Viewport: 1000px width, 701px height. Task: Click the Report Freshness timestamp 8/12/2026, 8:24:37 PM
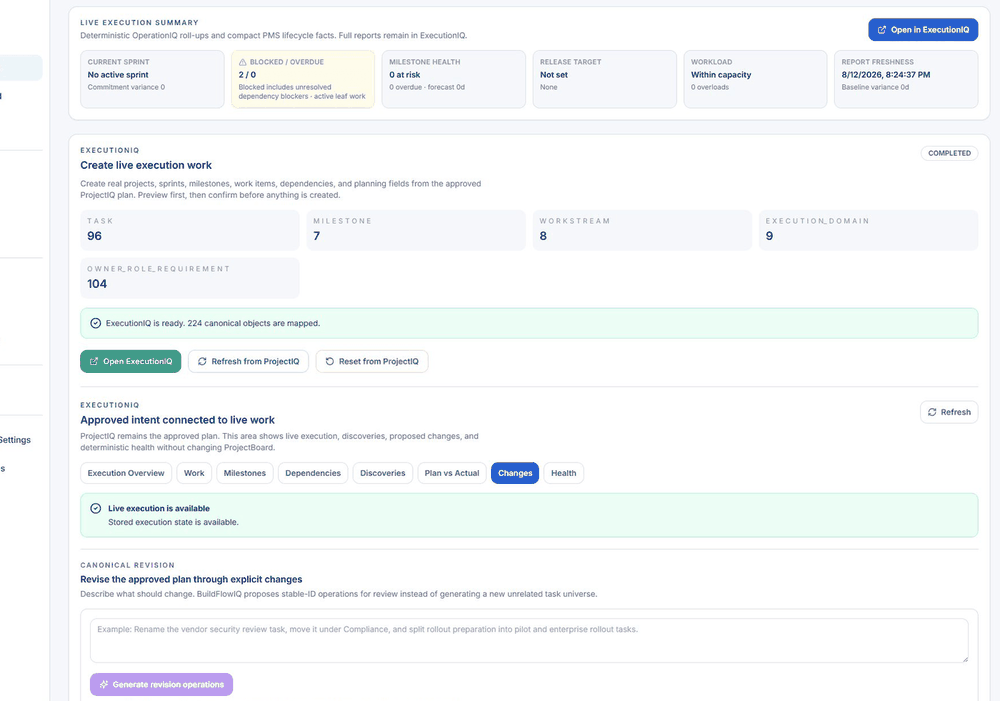coord(886,75)
